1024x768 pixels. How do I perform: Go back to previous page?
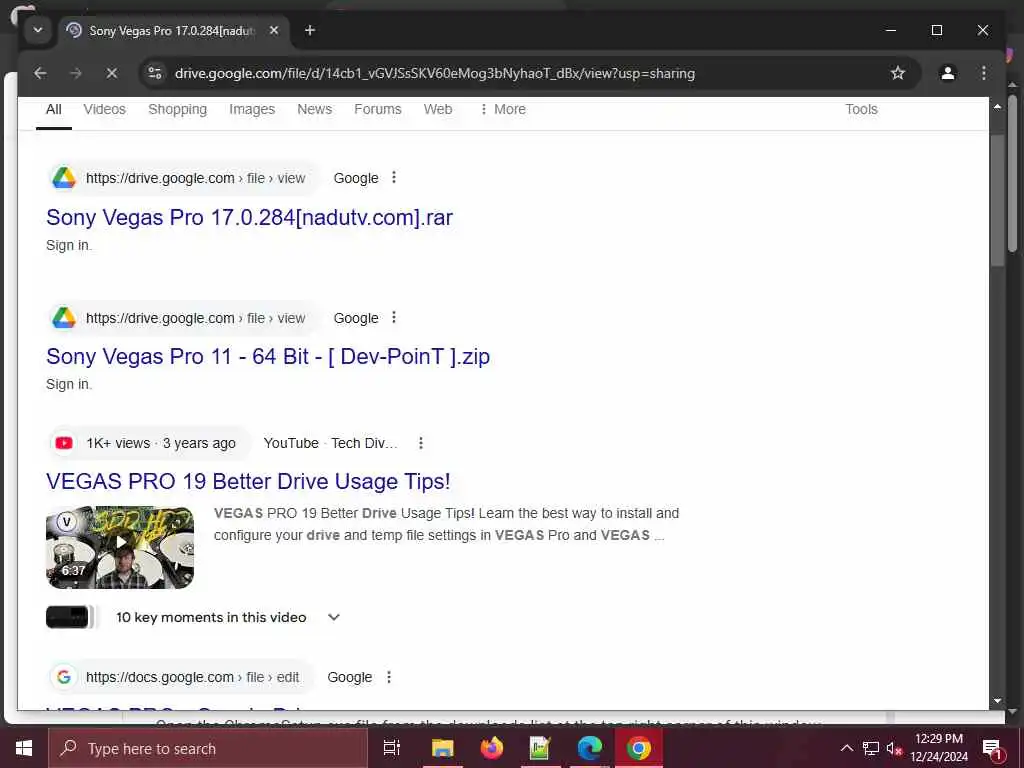coord(40,73)
